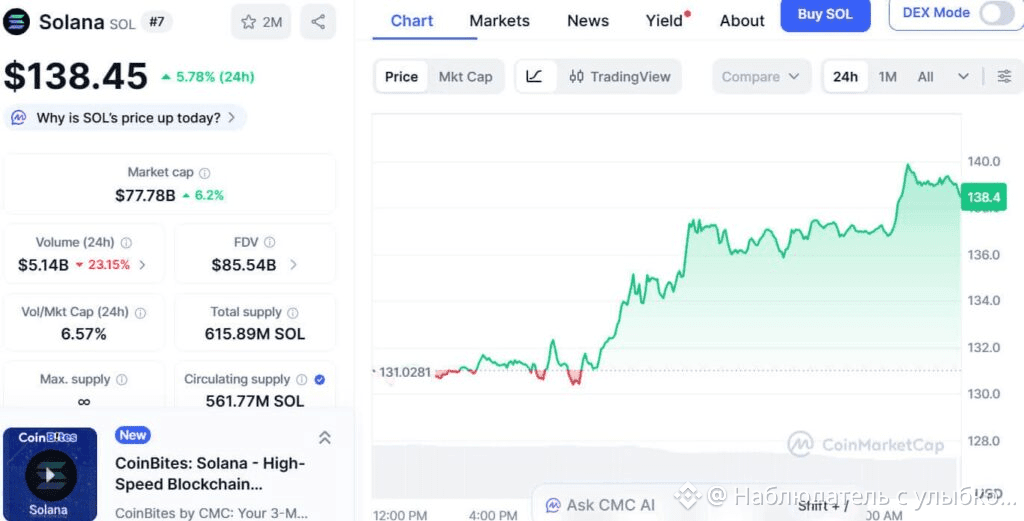Open the News tab
The height and width of the screenshot is (521, 1024).
[x=588, y=20]
